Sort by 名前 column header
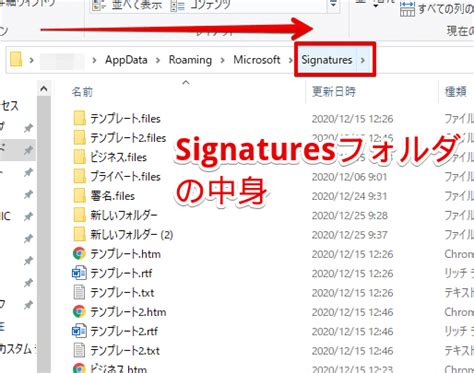 click(x=82, y=91)
